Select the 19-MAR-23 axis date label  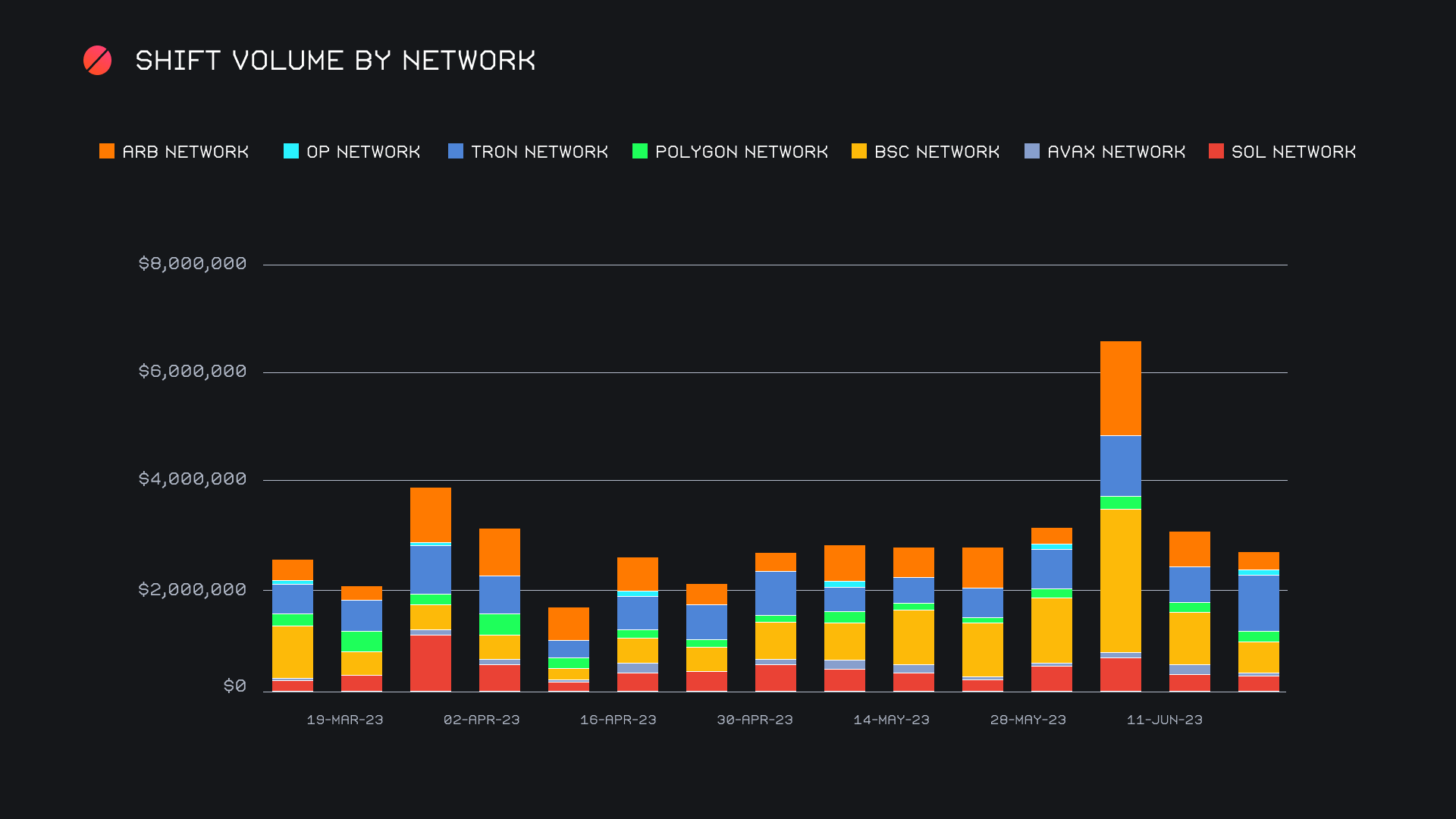point(345,720)
